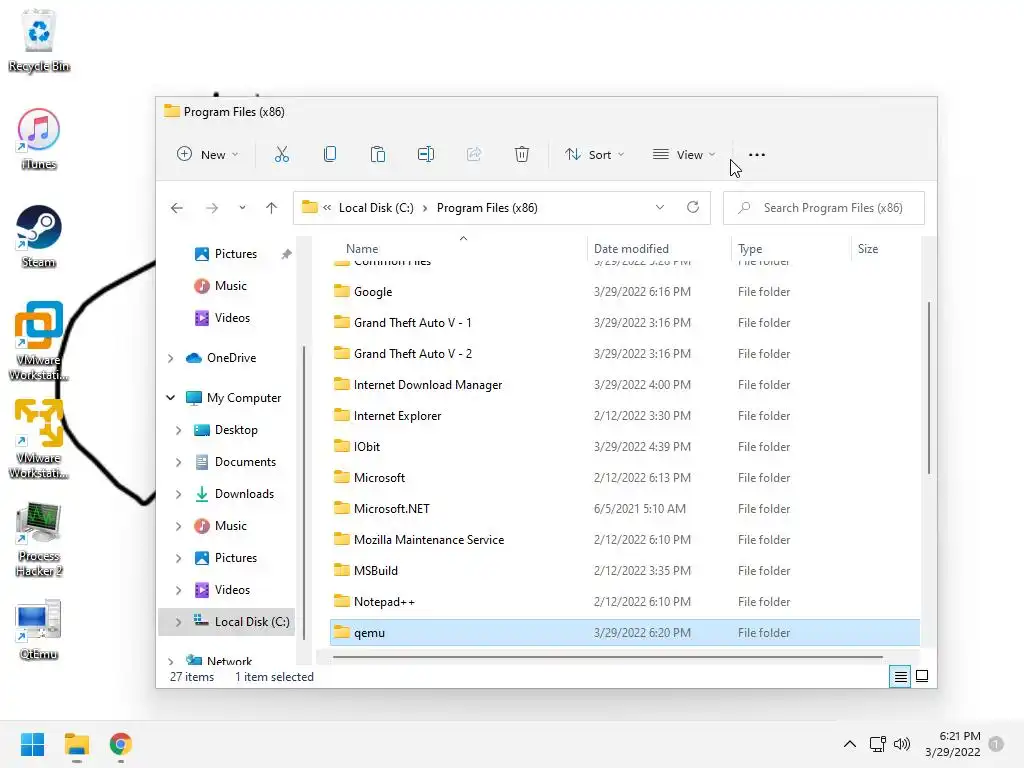Select the Notepad++ folder

coord(625,602)
